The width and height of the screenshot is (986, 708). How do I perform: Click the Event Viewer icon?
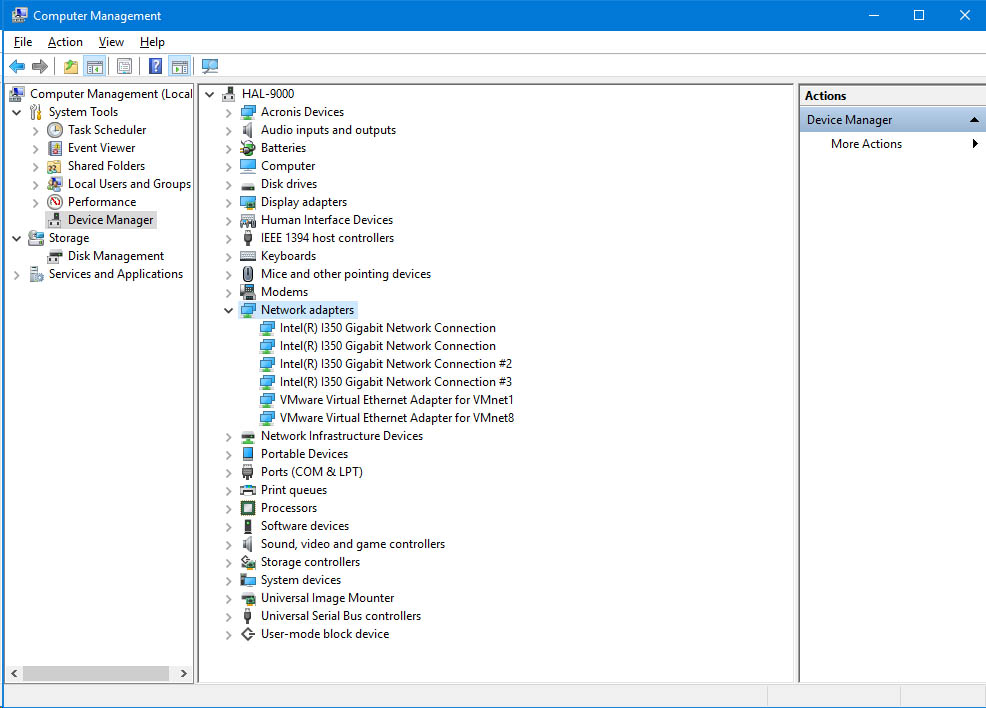click(55, 148)
